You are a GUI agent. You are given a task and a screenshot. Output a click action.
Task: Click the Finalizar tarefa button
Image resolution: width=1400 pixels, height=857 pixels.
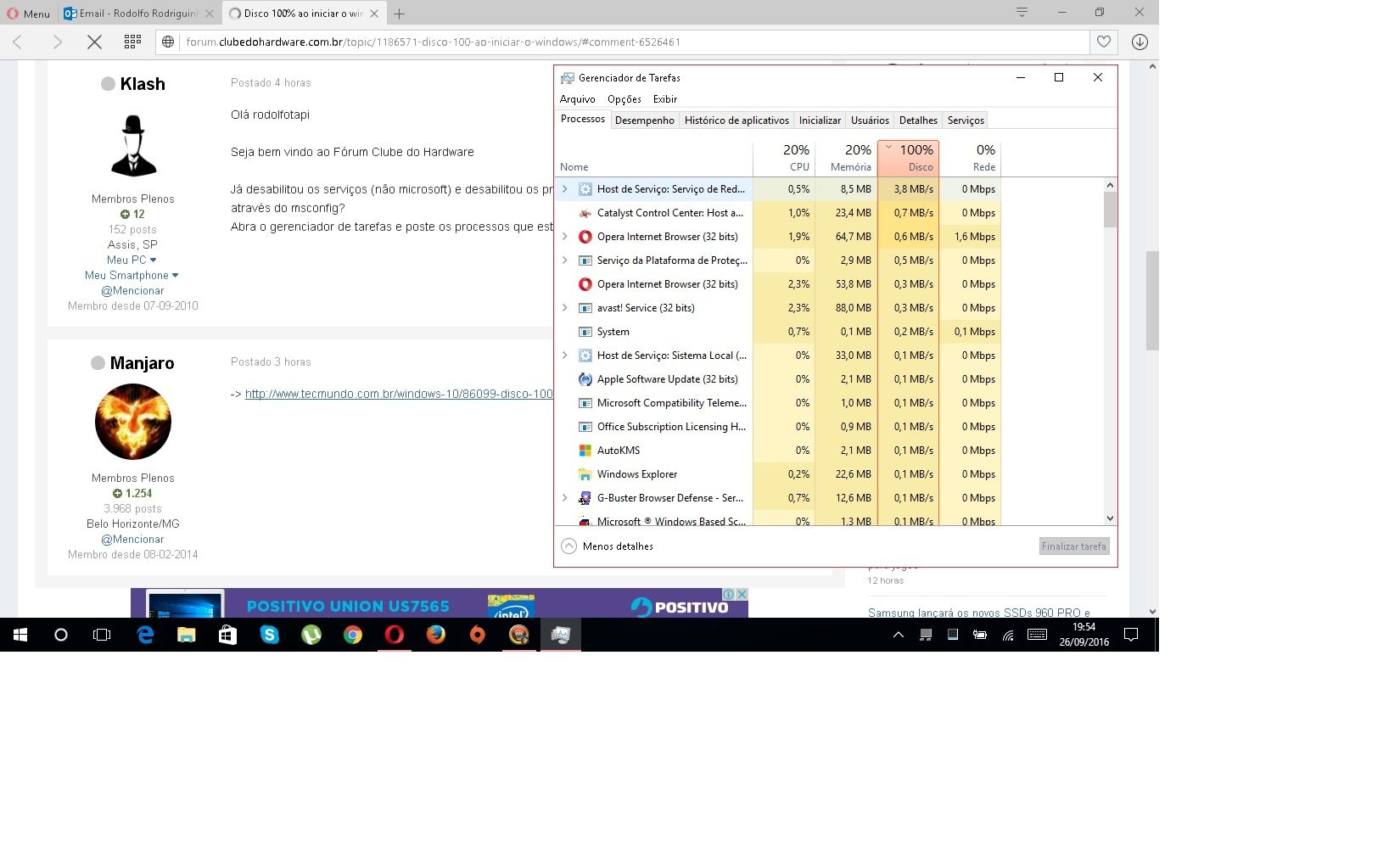(x=1073, y=546)
